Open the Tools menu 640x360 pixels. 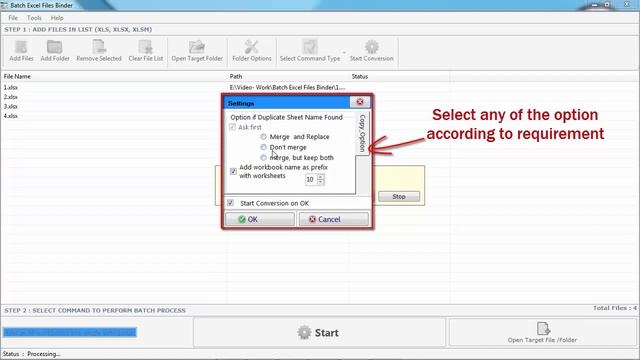(34, 18)
